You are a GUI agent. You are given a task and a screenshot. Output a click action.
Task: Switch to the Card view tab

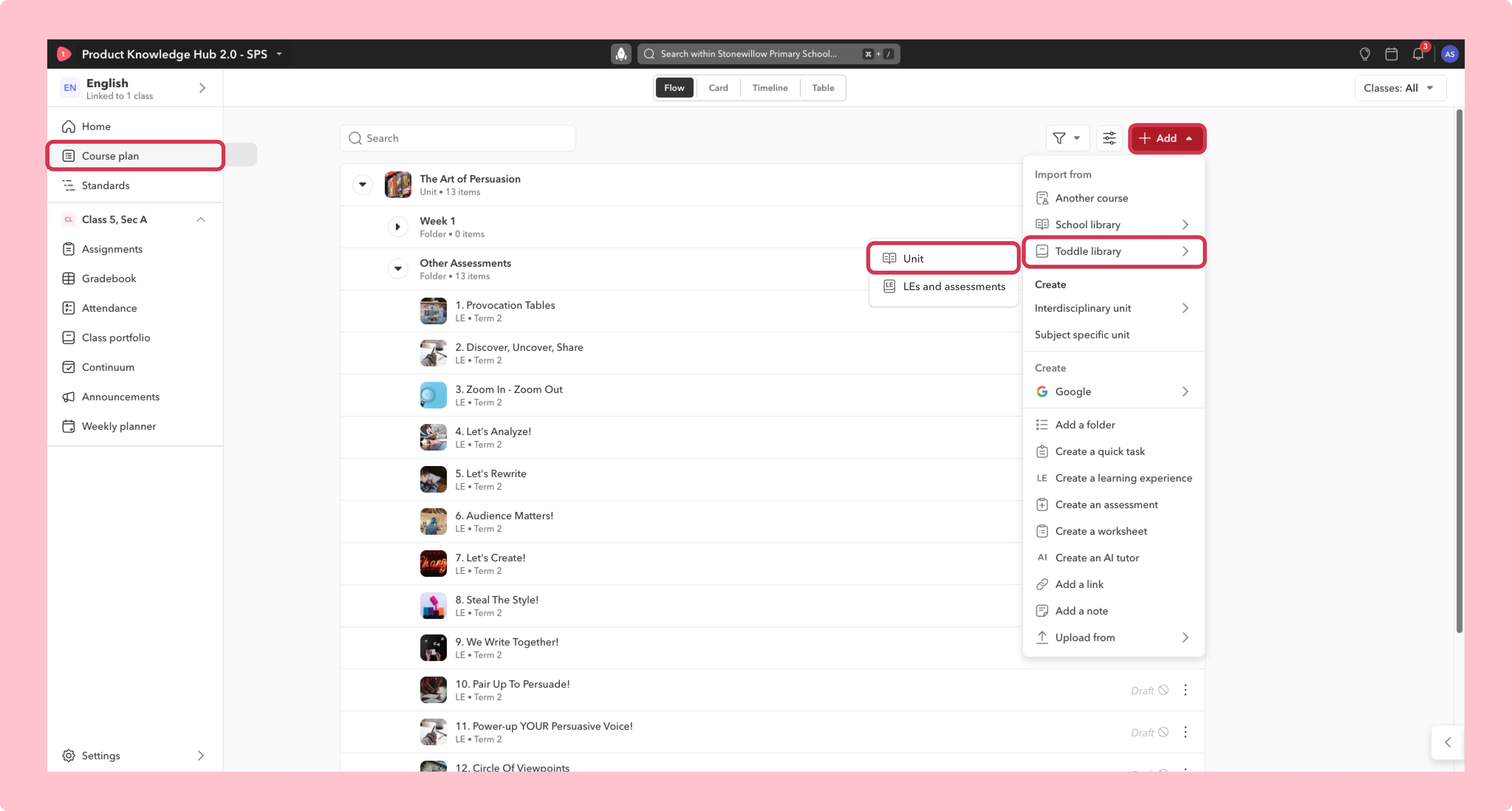[718, 88]
